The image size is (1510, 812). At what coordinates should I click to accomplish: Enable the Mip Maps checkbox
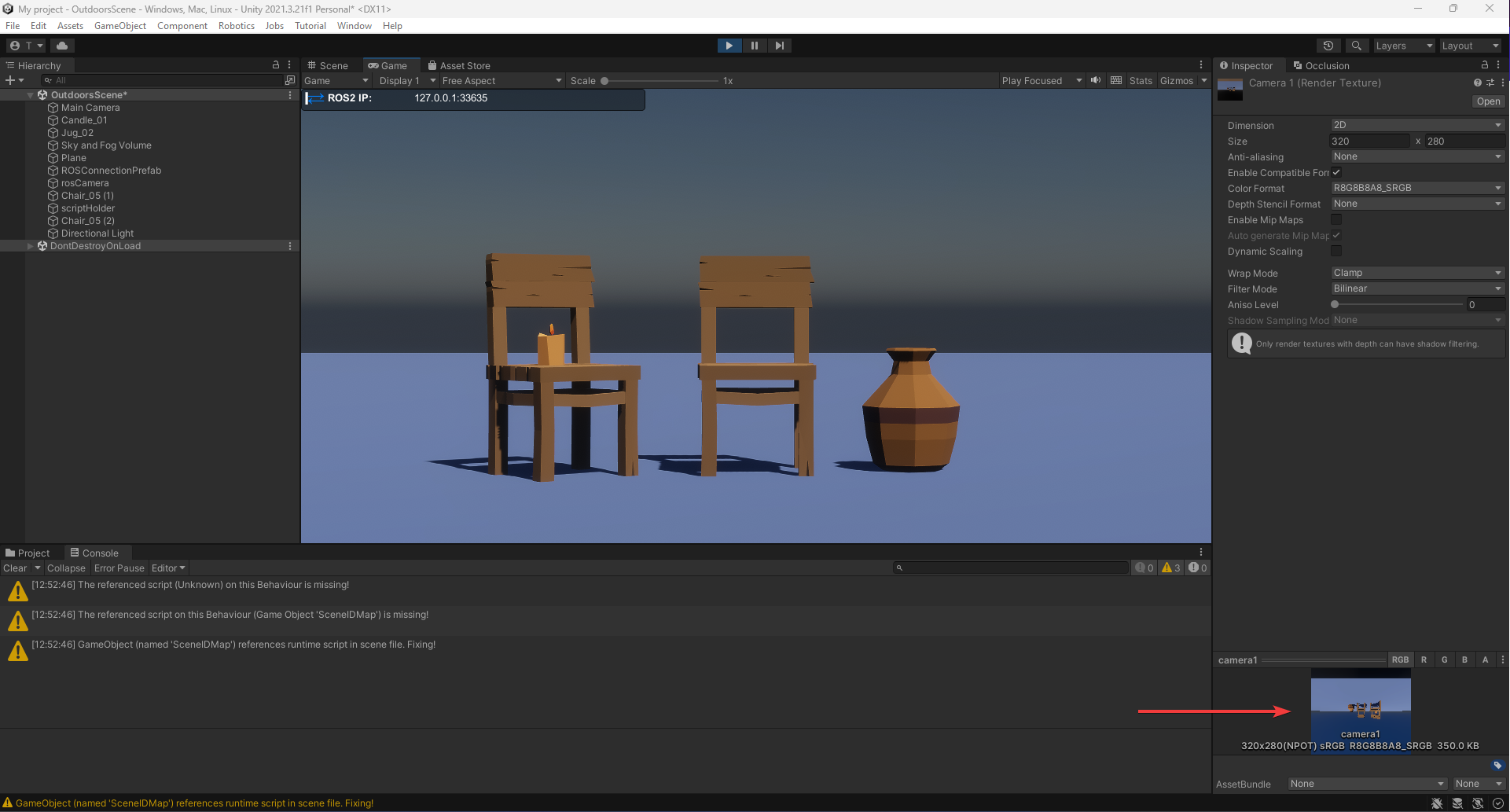[x=1336, y=219]
